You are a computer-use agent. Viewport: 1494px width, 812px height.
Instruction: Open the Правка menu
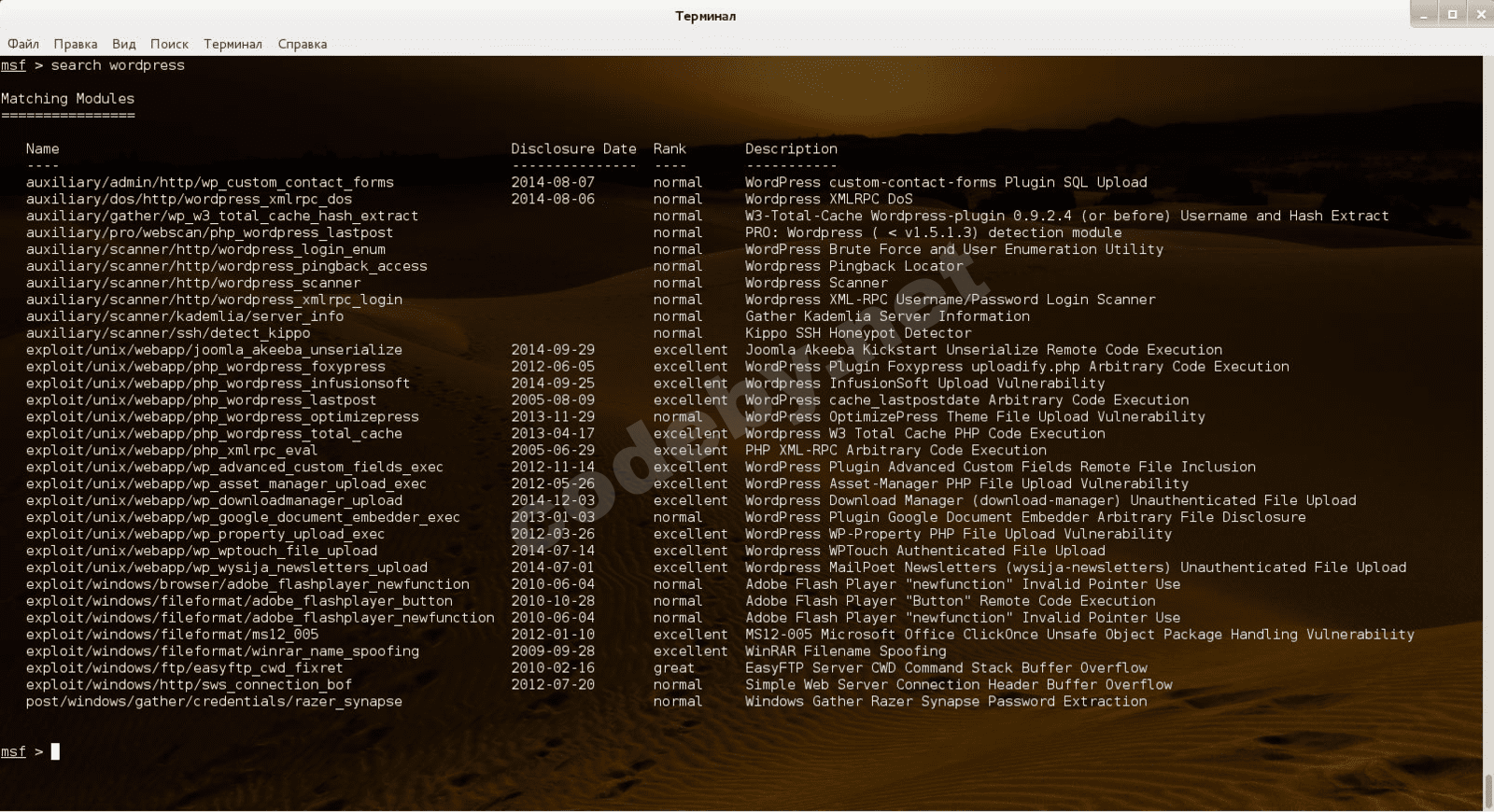[76, 44]
